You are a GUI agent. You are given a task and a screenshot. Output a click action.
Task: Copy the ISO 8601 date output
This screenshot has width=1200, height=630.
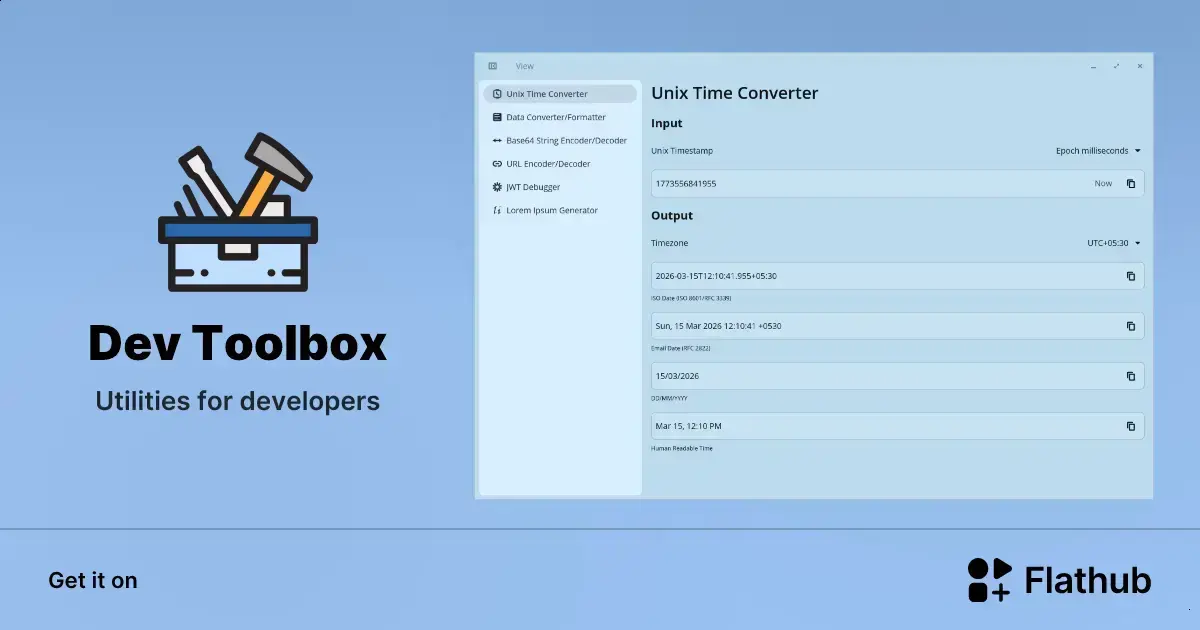[1131, 276]
